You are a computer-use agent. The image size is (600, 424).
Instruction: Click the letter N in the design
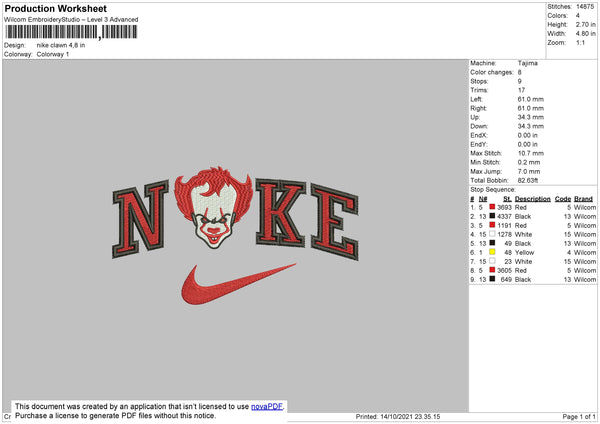[140, 219]
